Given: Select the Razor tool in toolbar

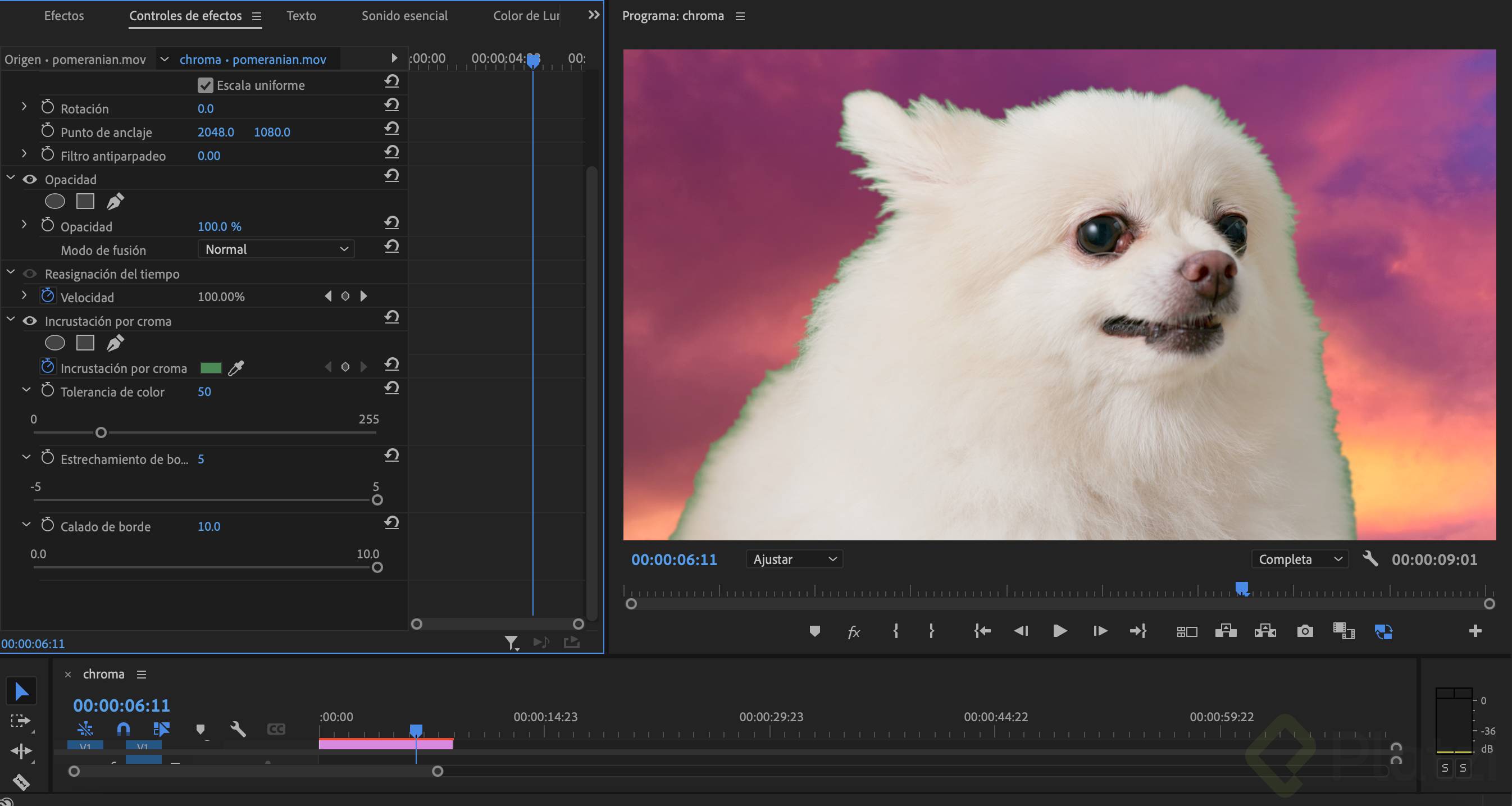Looking at the screenshot, I should [x=21, y=781].
